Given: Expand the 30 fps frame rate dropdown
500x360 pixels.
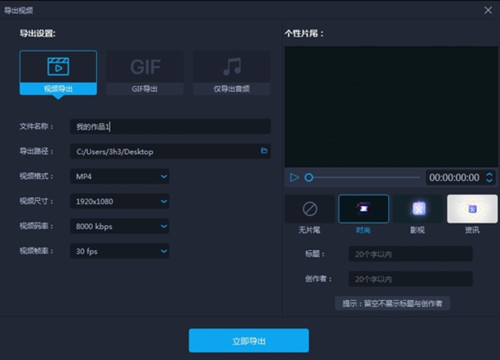Looking at the screenshot, I should (x=120, y=251).
